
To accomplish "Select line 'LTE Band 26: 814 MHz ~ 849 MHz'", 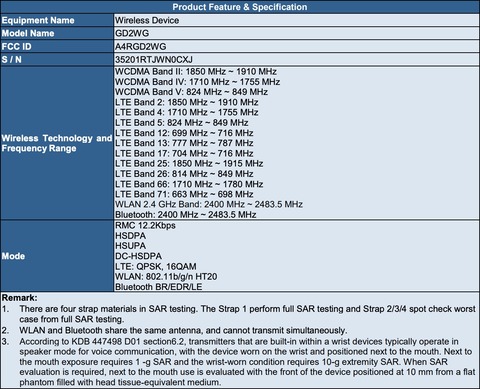I will point(184,174).
